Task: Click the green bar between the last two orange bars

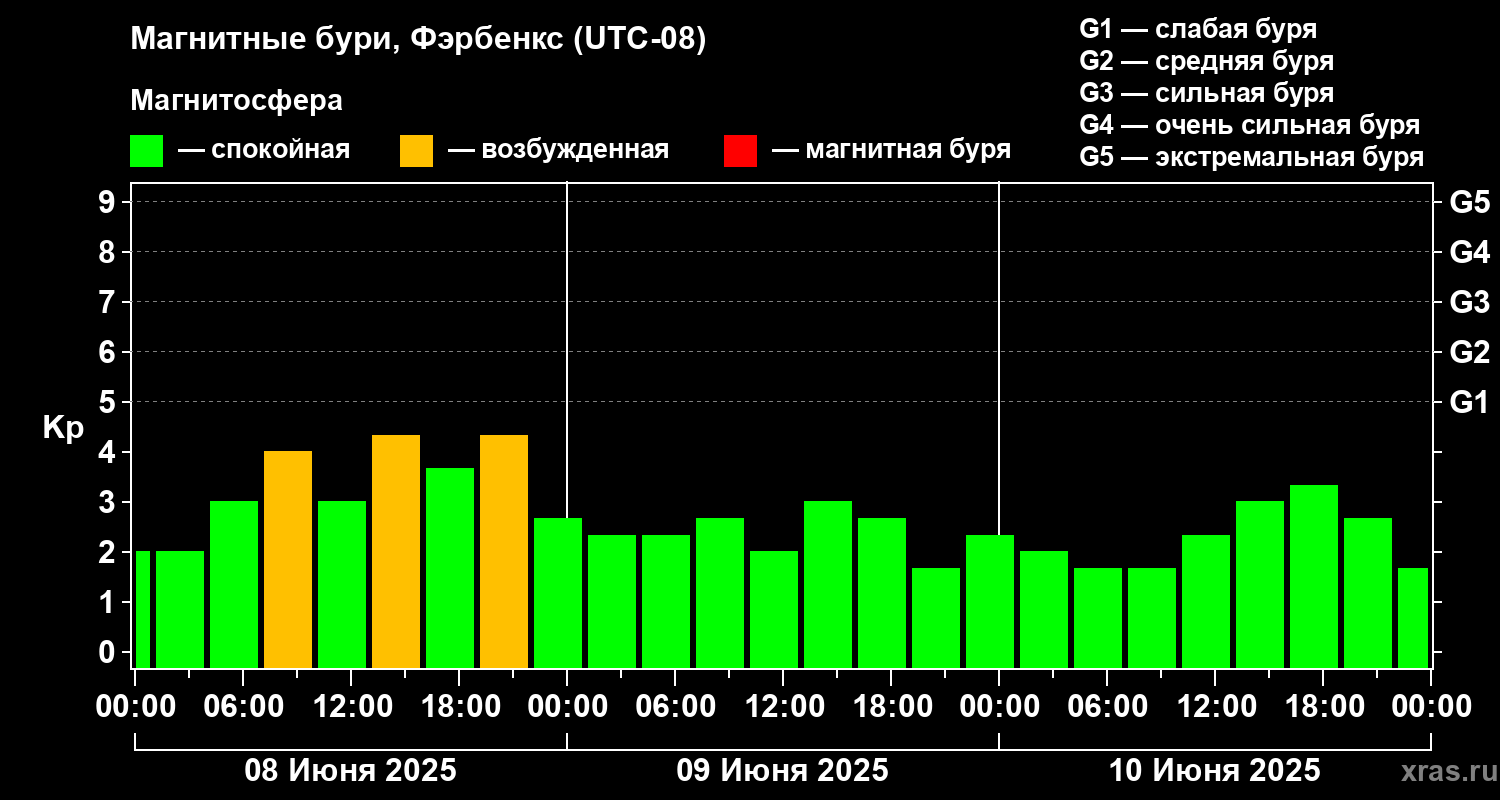Action: click(x=450, y=568)
